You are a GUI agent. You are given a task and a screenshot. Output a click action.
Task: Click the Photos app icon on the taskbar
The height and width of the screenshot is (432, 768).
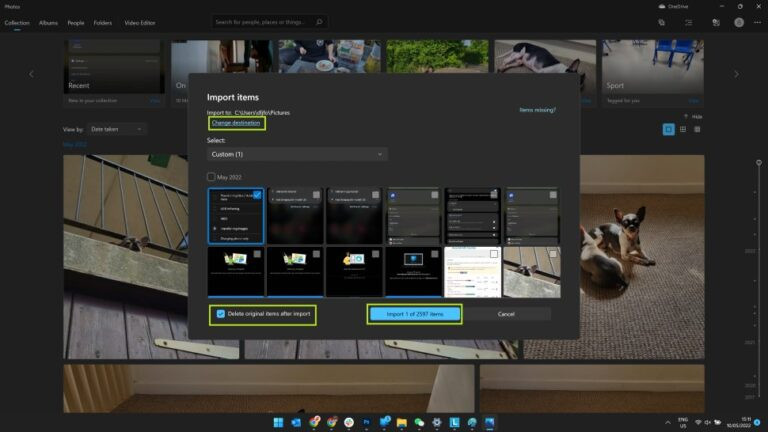(x=489, y=422)
